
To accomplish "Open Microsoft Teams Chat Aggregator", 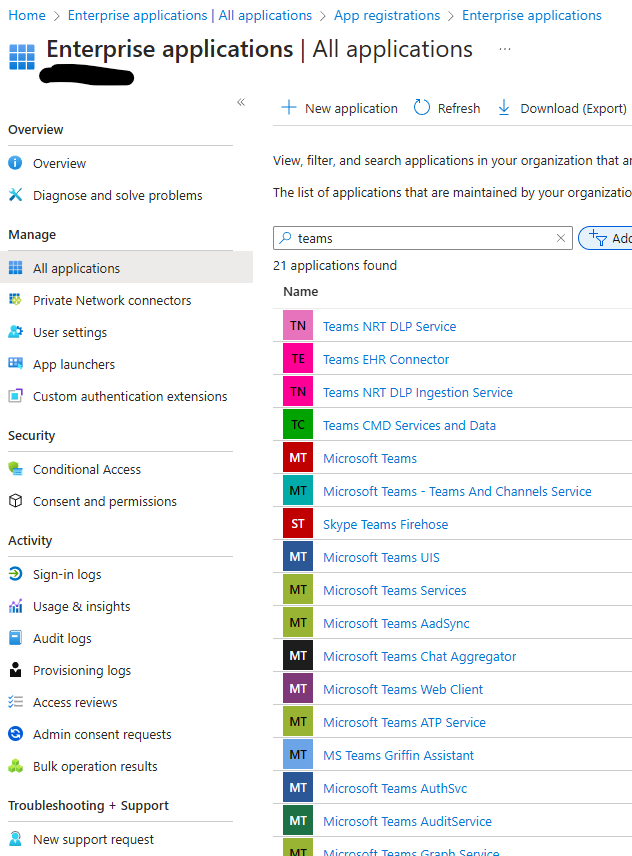I will coord(419,656).
